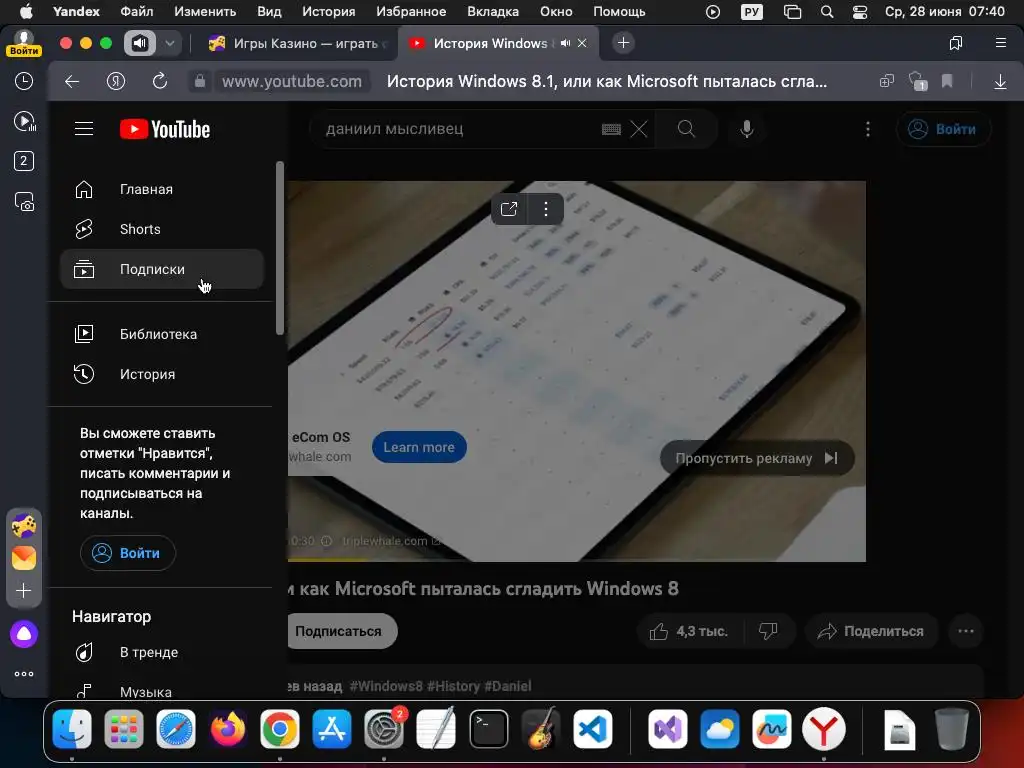Dislike the video with thumbs-down icon
This screenshot has height=768, width=1024.
(x=769, y=632)
